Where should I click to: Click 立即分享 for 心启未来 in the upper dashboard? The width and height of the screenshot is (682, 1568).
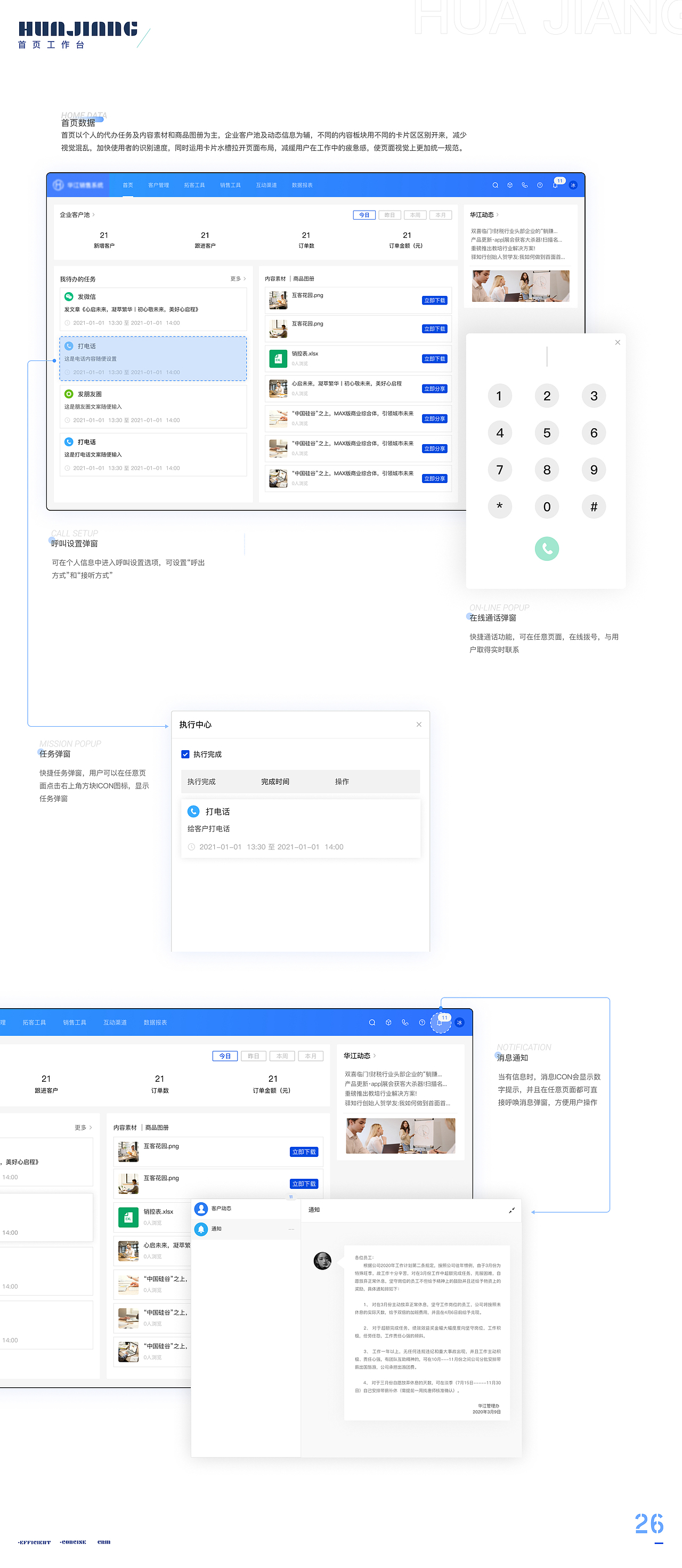coord(434,389)
